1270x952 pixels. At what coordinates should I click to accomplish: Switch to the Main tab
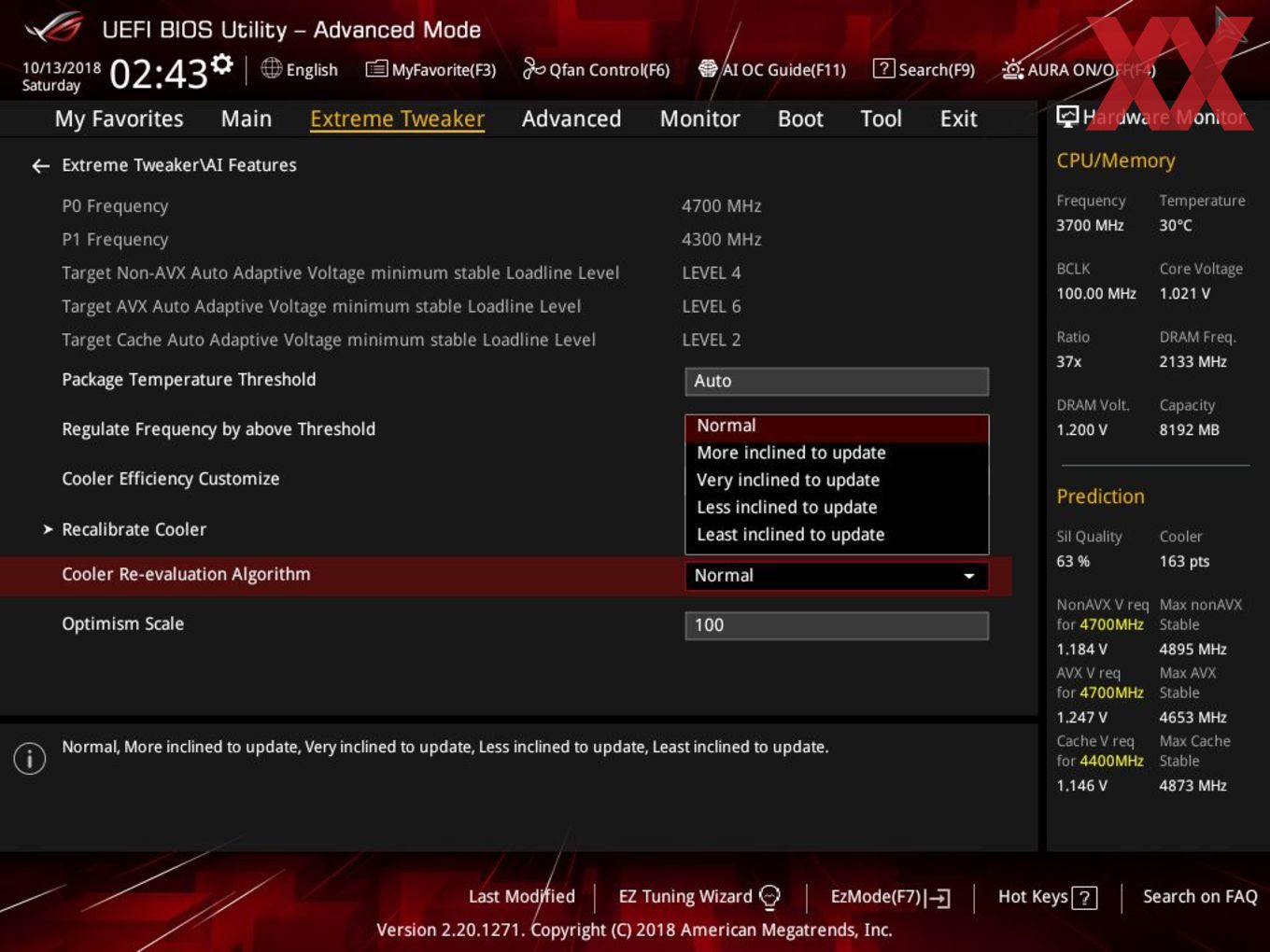click(247, 119)
